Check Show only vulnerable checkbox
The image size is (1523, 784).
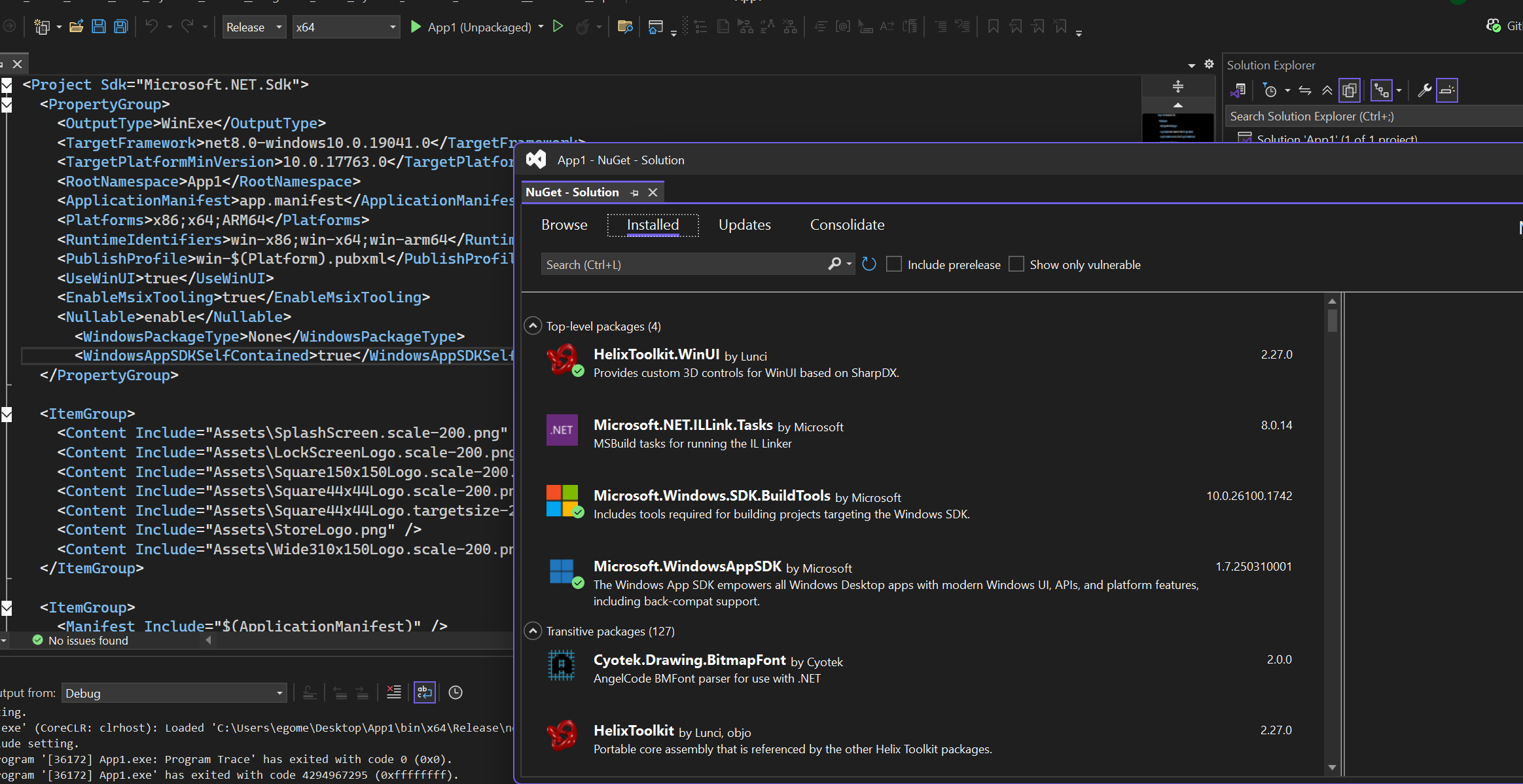[1016, 264]
